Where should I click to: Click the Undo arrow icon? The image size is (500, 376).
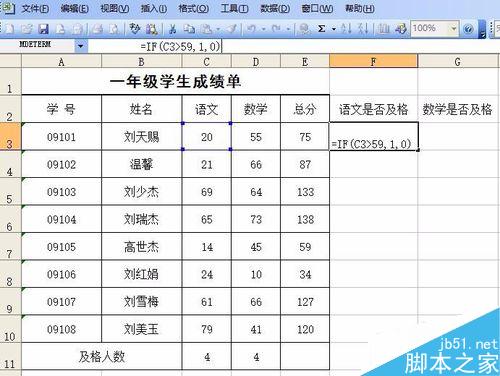coord(251,29)
